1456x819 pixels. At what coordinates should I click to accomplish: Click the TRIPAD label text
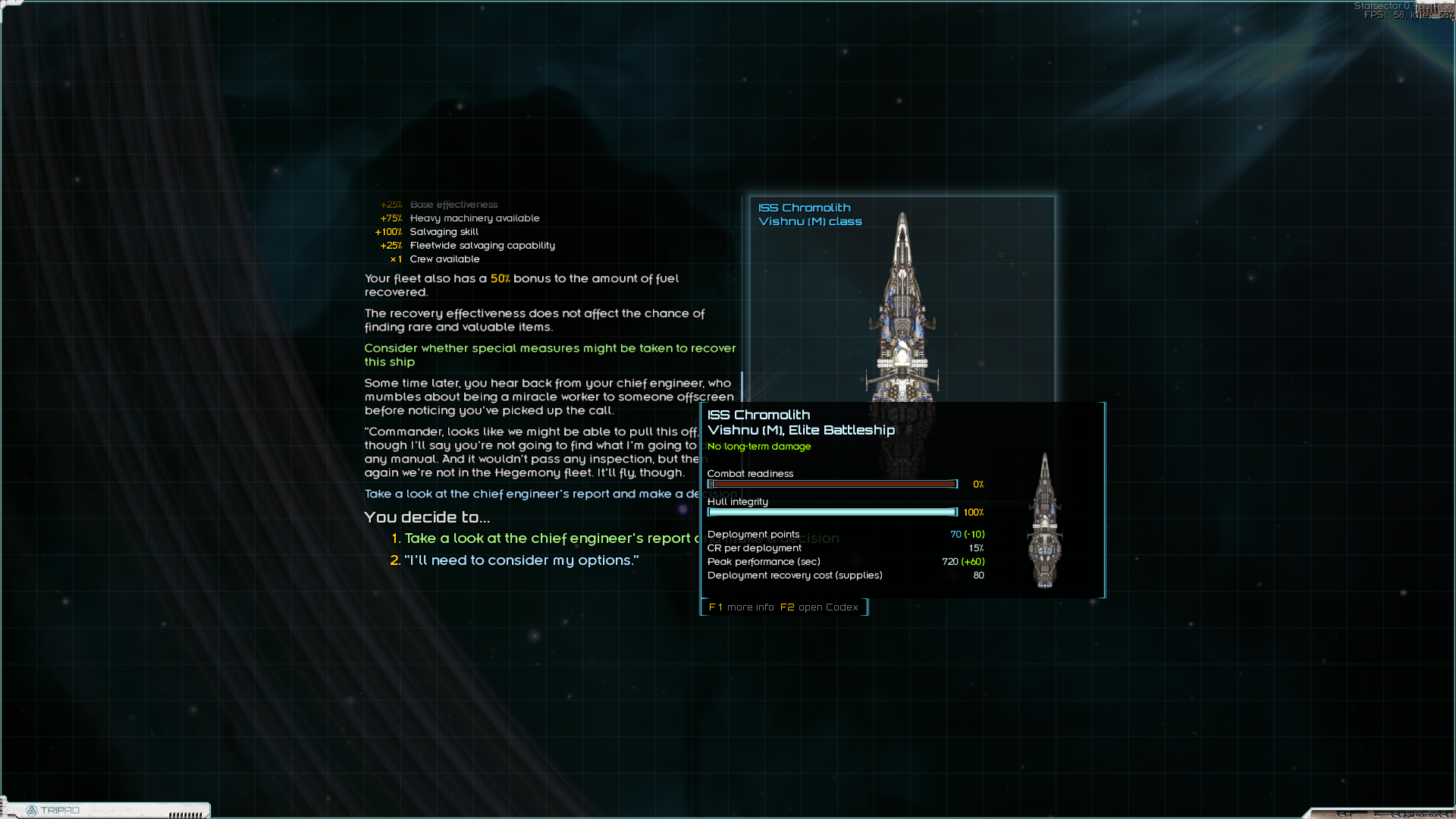[60, 811]
